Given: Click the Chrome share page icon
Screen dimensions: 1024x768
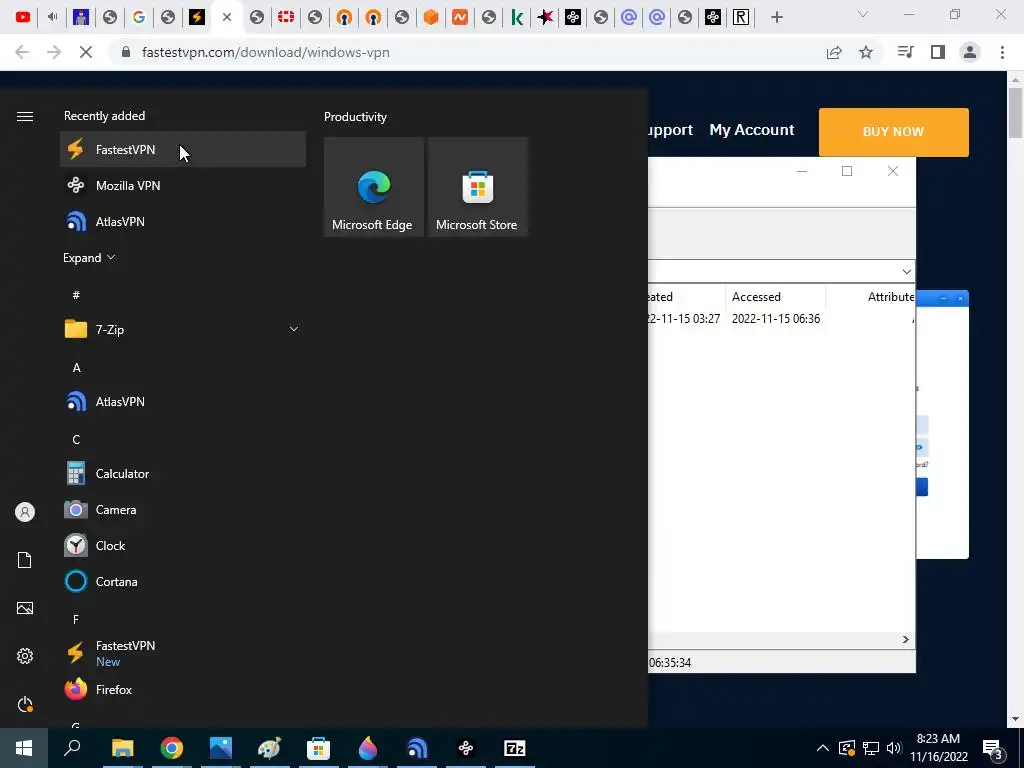Looking at the screenshot, I should tap(834, 52).
